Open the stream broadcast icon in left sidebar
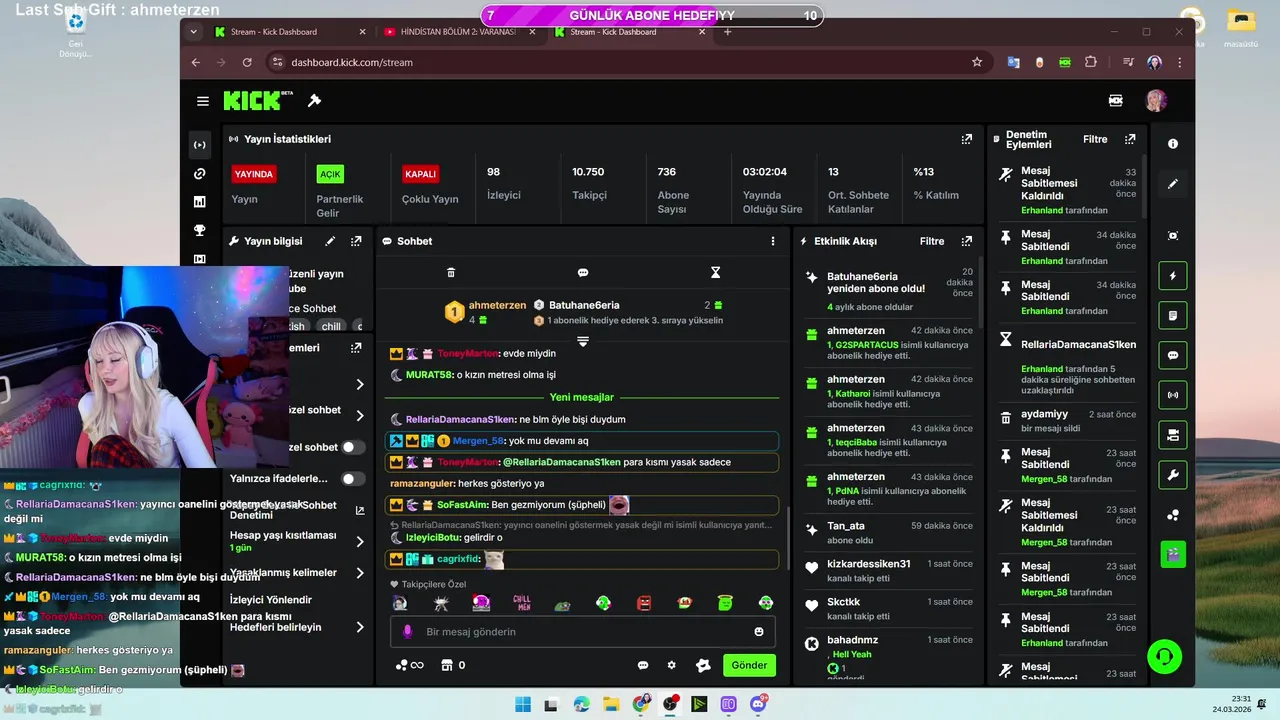 [x=200, y=145]
